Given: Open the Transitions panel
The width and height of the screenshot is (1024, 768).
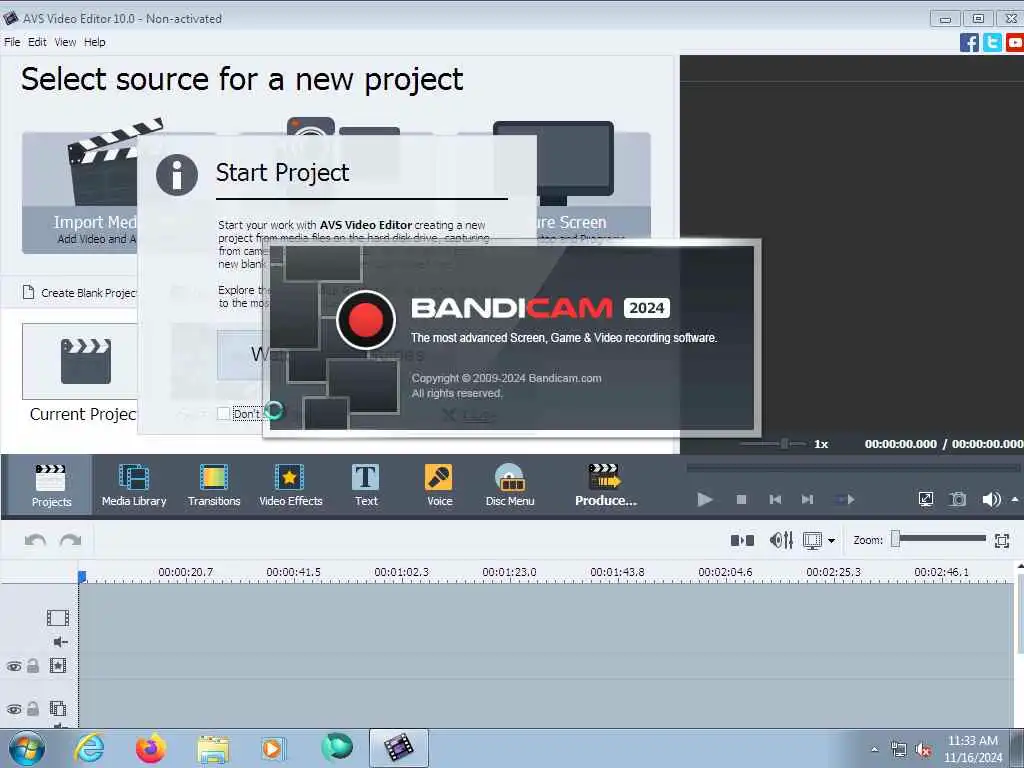Looking at the screenshot, I should [x=214, y=486].
